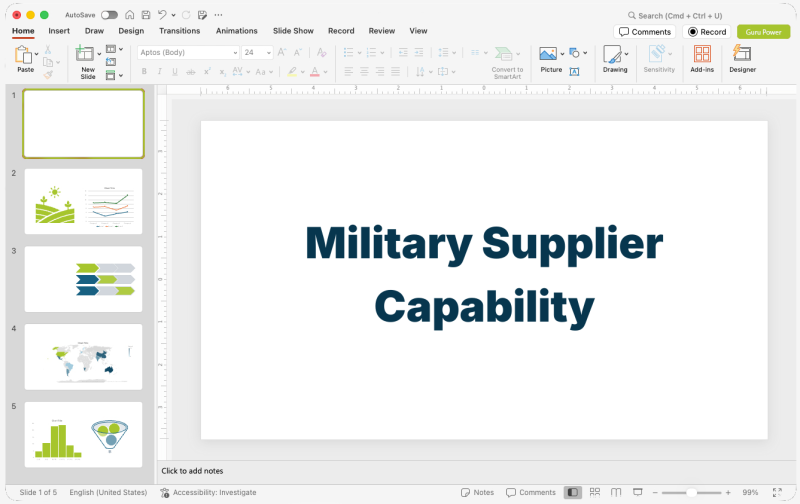Open the Drawing tools icon
Image resolution: width=800 pixels, height=504 pixels.
point(612,54)
